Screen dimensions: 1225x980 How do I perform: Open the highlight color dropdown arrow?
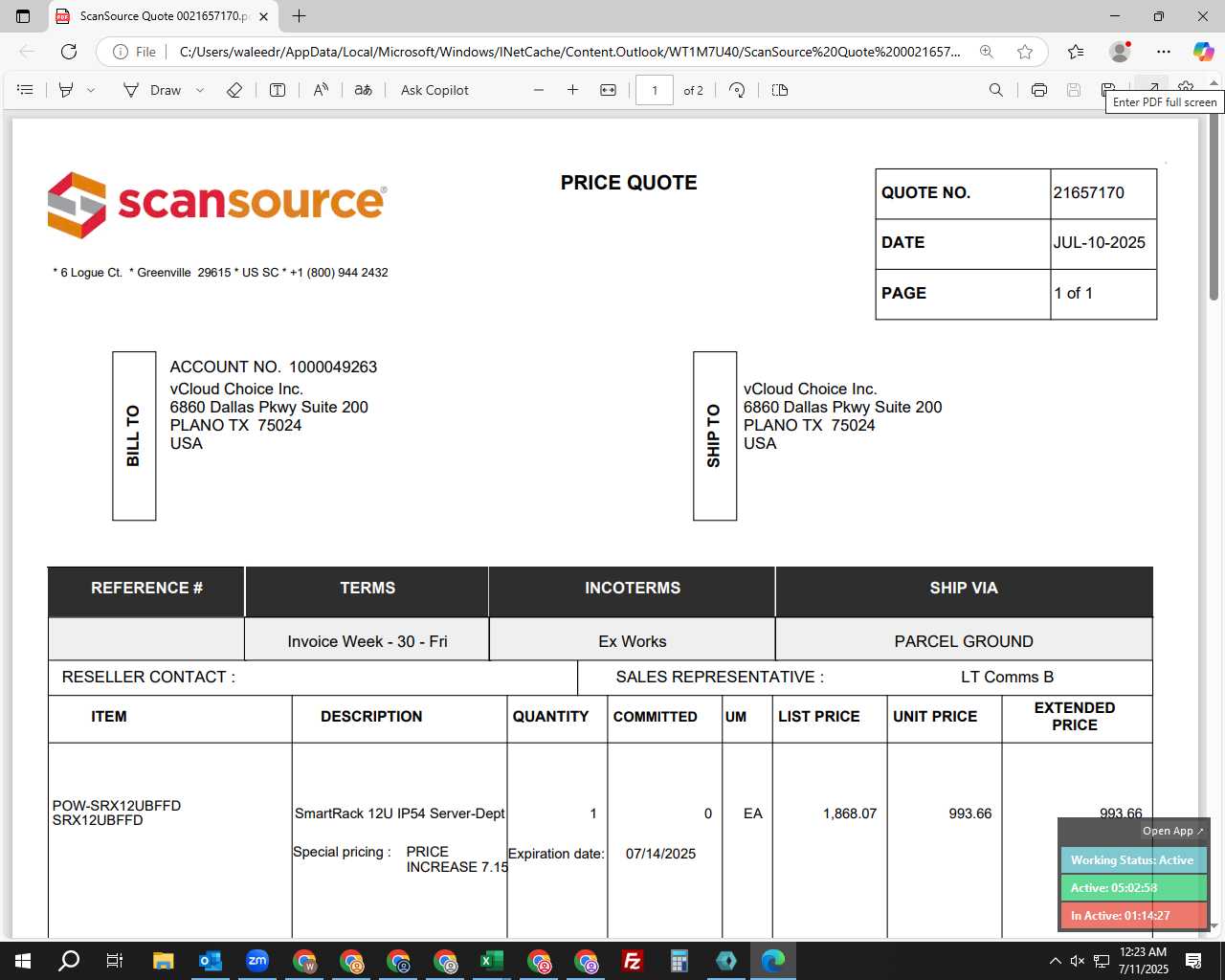(91, 90)
